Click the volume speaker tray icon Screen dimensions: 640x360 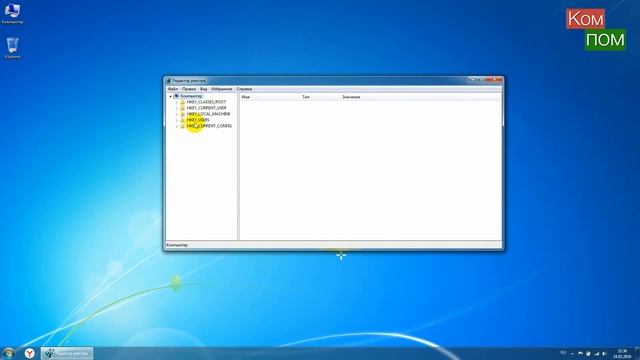(604, 353)
